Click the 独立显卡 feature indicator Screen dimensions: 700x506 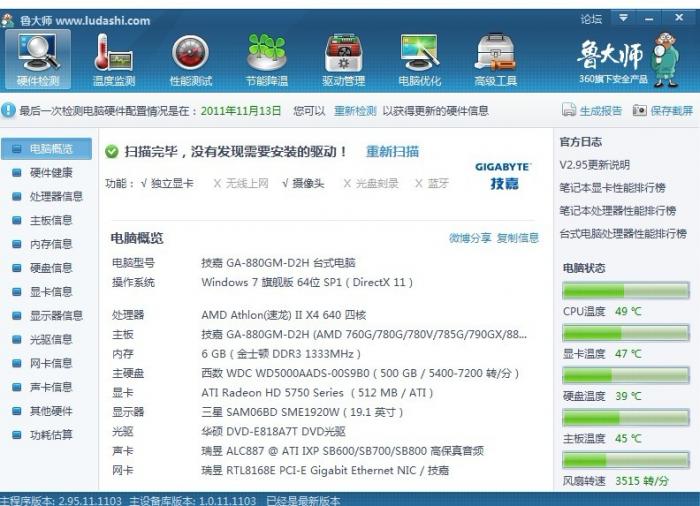click(x=167, y=183)
